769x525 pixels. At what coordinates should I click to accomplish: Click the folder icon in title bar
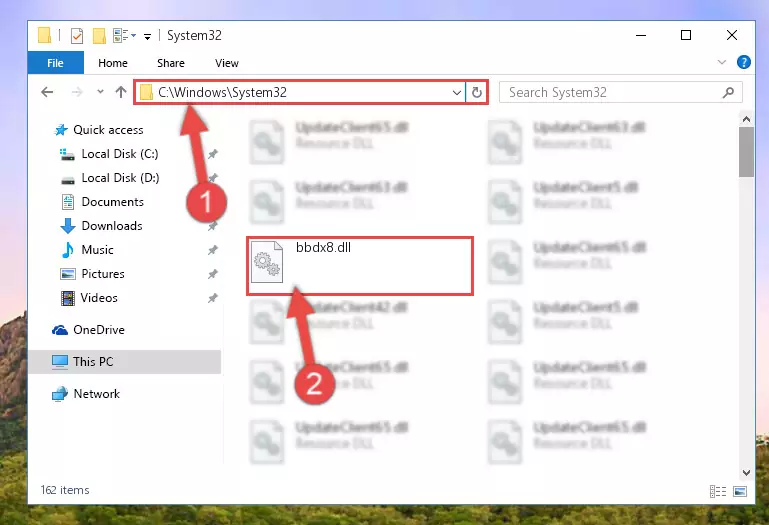point(45,35)
